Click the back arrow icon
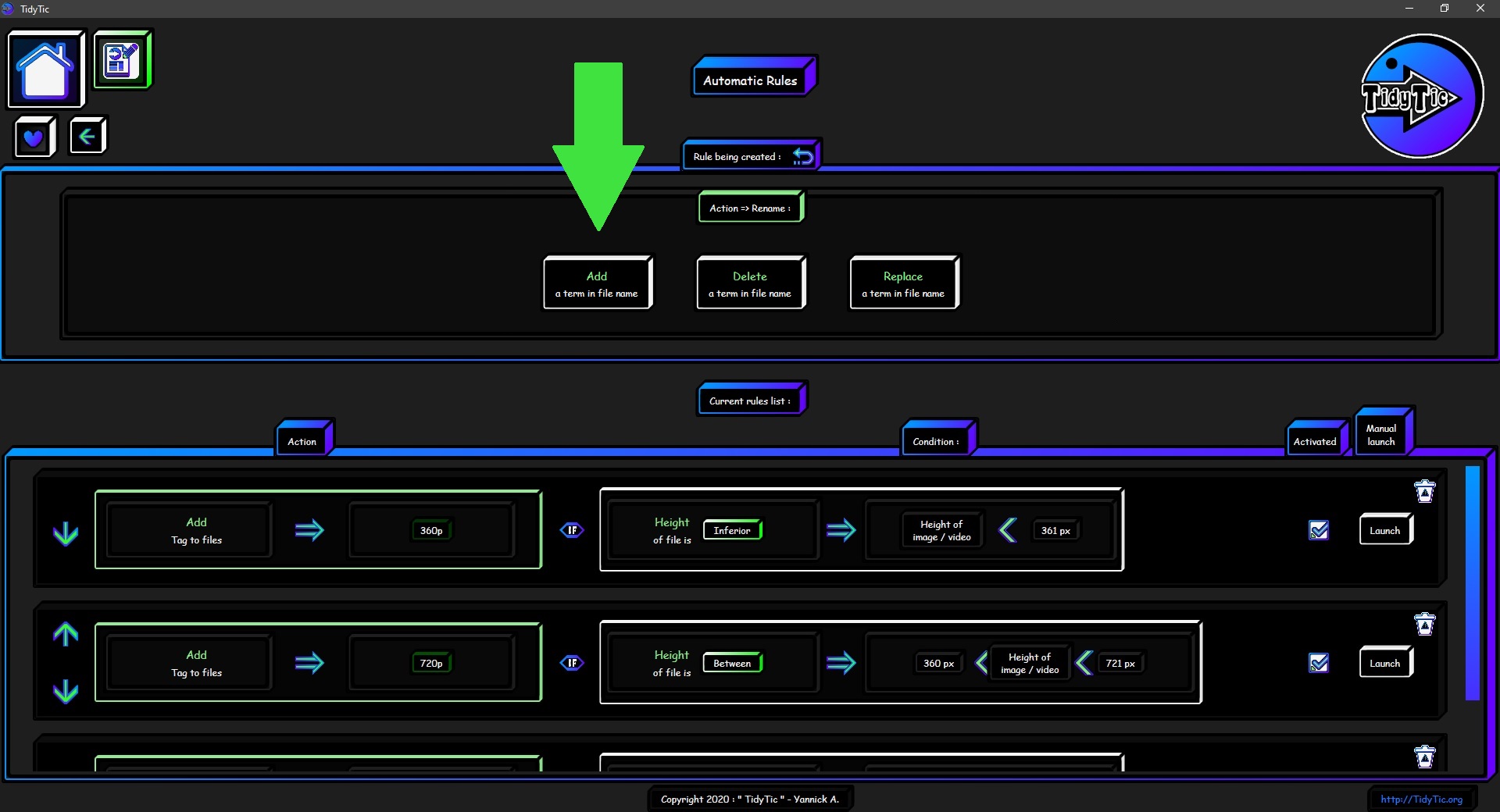Viewport: 1500px width, 812px height. point(87,137)
